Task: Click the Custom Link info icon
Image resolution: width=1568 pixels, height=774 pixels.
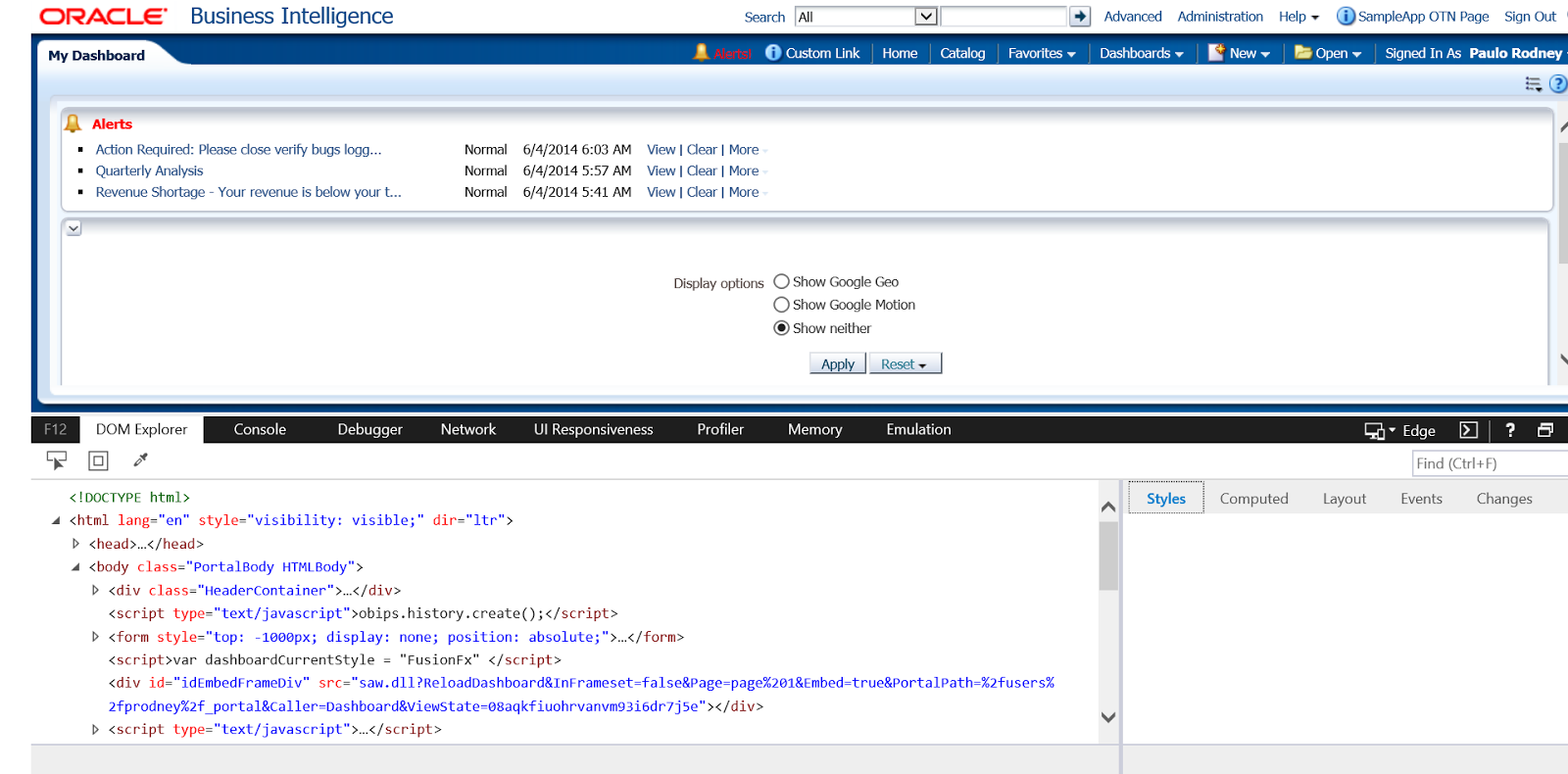Action: point(773,53)
